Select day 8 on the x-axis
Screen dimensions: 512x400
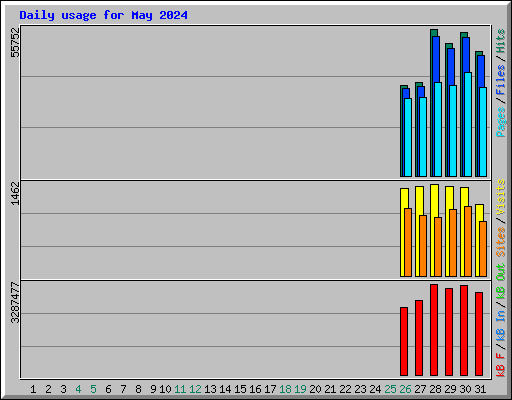(138, 389)
